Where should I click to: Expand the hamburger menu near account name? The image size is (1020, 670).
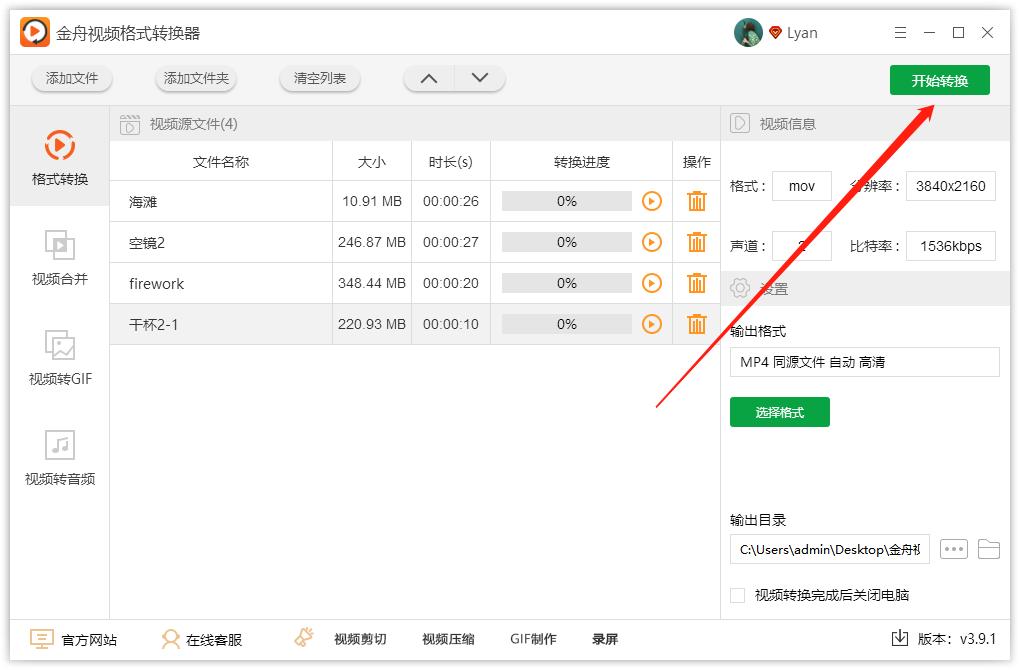coord(899,32)
